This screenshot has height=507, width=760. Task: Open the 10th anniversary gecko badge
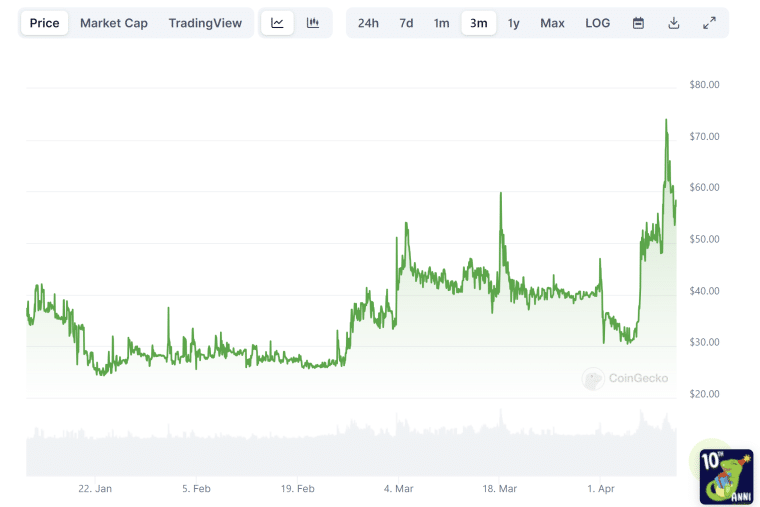[x=726, y=476]
